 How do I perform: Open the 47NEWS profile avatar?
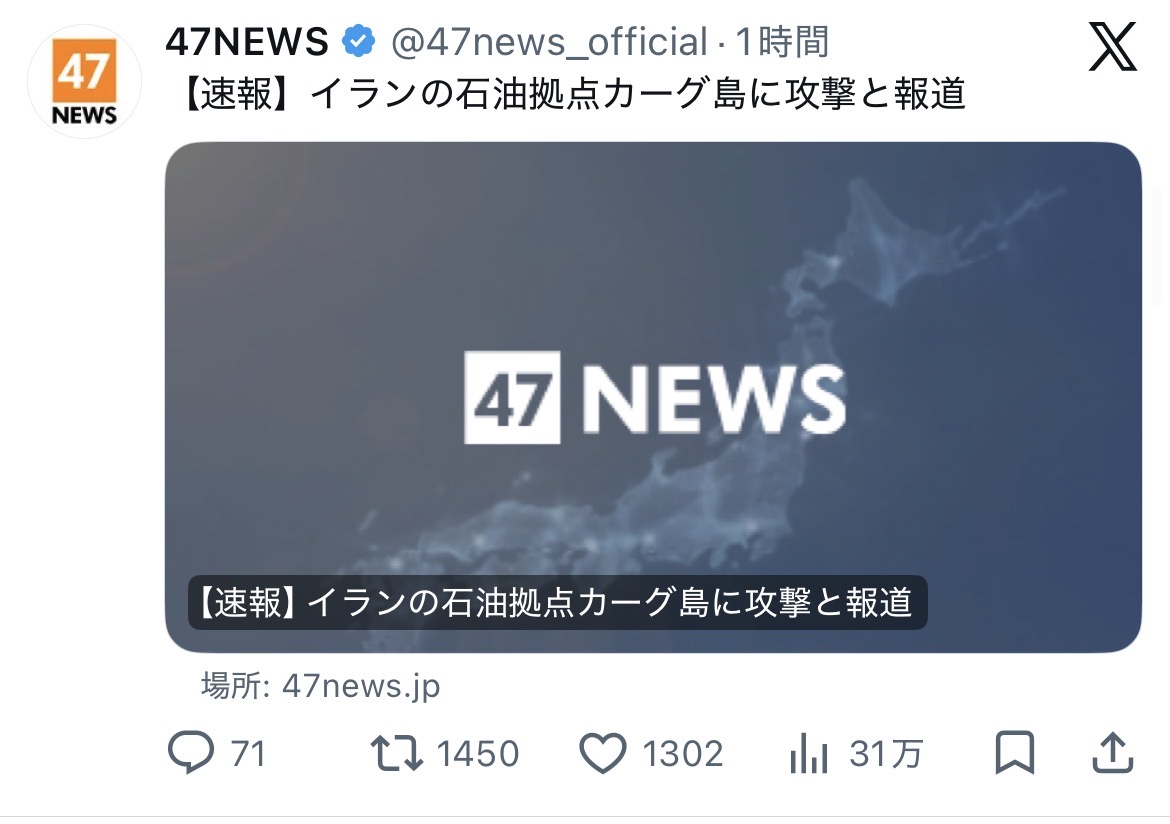(x=84, y=82)
